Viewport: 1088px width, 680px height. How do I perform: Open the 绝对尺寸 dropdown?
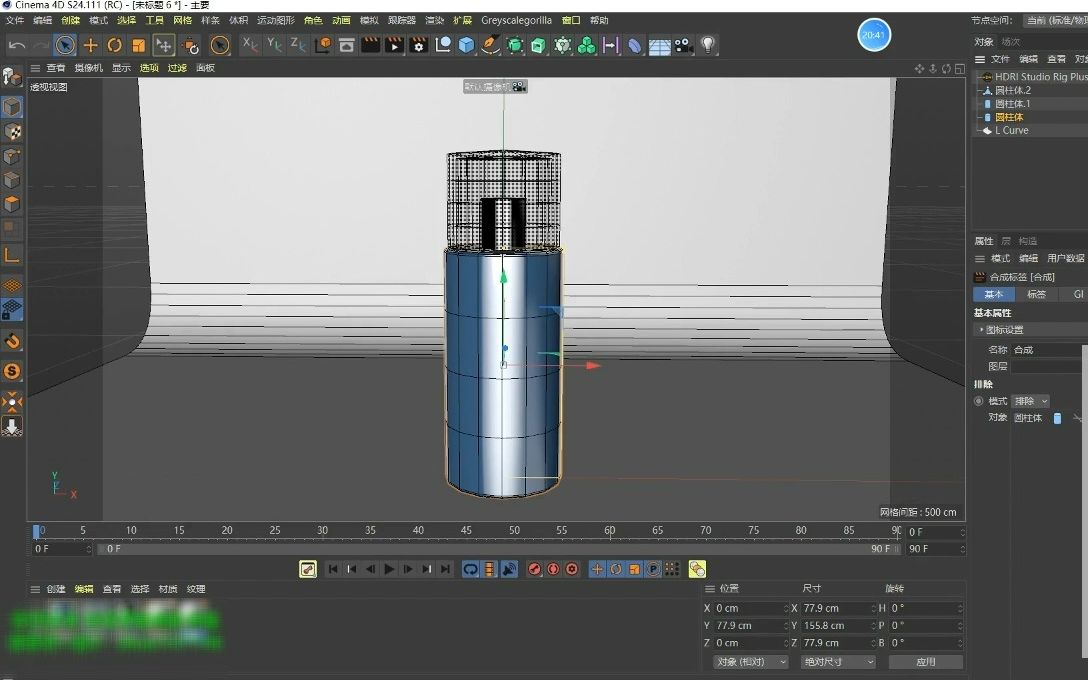[837, 661]
